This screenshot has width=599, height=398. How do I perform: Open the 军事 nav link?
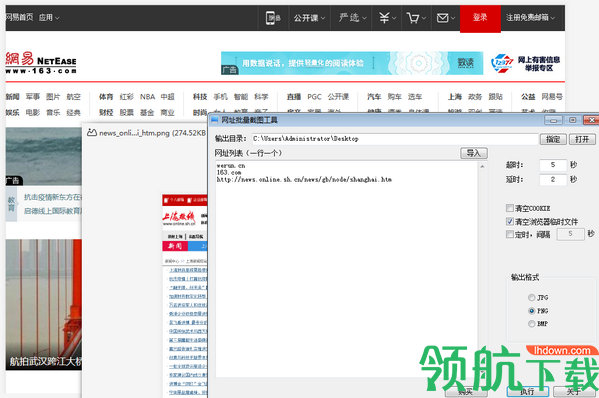pos(33,97)
